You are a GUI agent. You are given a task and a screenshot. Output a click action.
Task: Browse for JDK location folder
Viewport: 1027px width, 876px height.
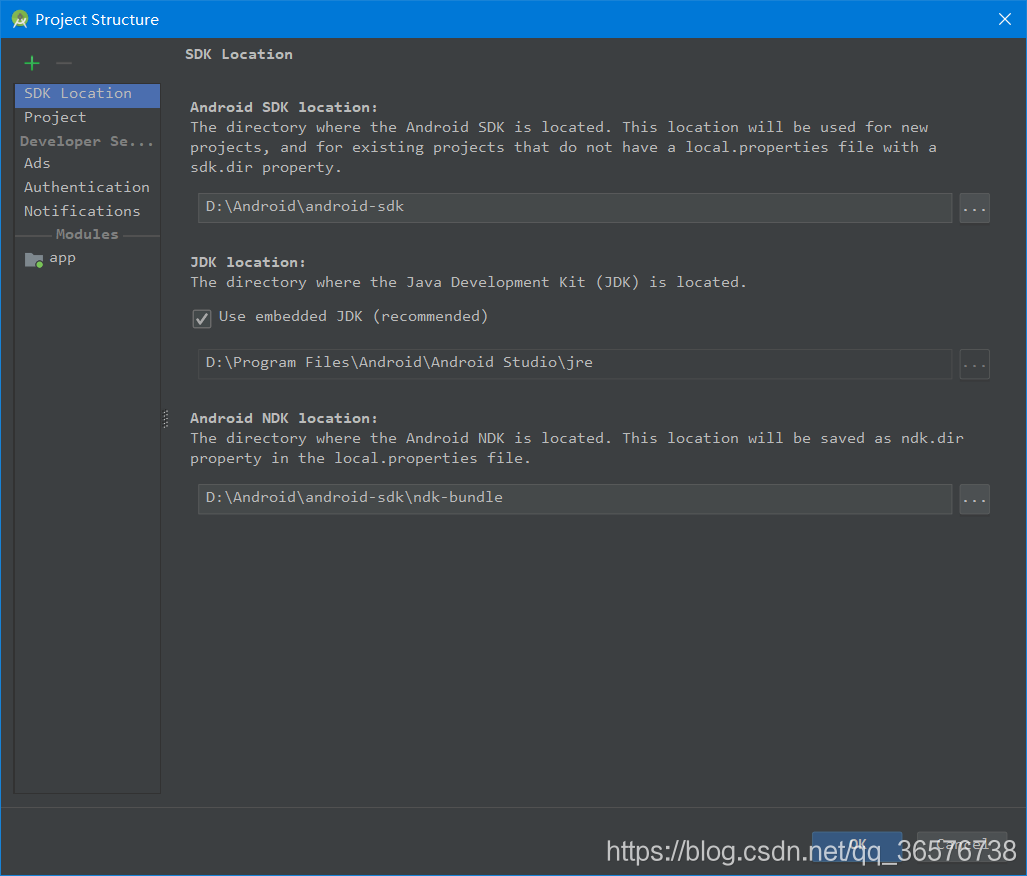pyautogui.click(x=974, y=364)
